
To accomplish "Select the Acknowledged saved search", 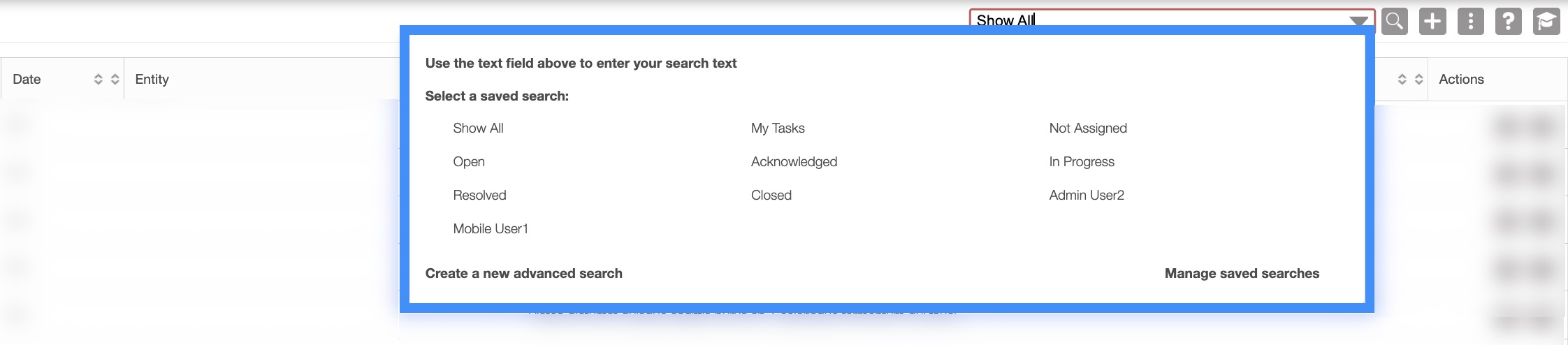I will coord(794,162).
